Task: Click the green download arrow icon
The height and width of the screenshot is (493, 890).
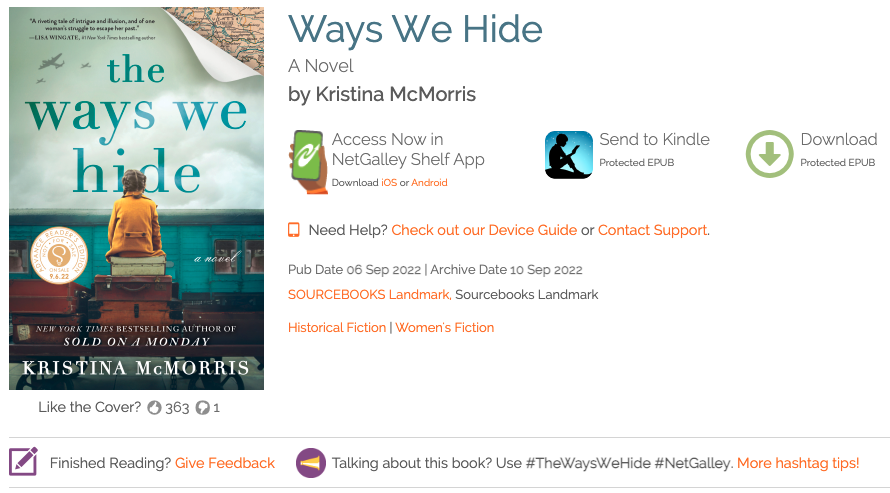Action: (769, 154)
